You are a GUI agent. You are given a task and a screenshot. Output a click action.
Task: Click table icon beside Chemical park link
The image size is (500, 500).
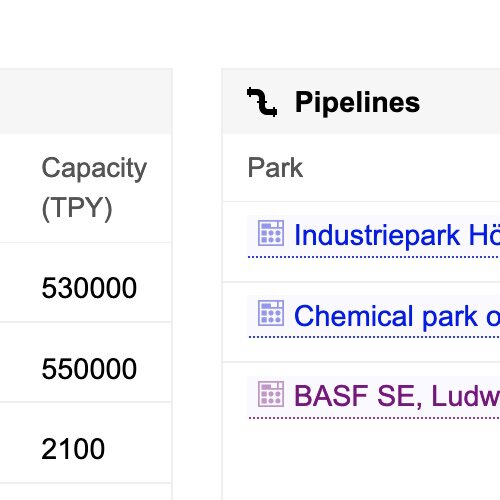271,313
